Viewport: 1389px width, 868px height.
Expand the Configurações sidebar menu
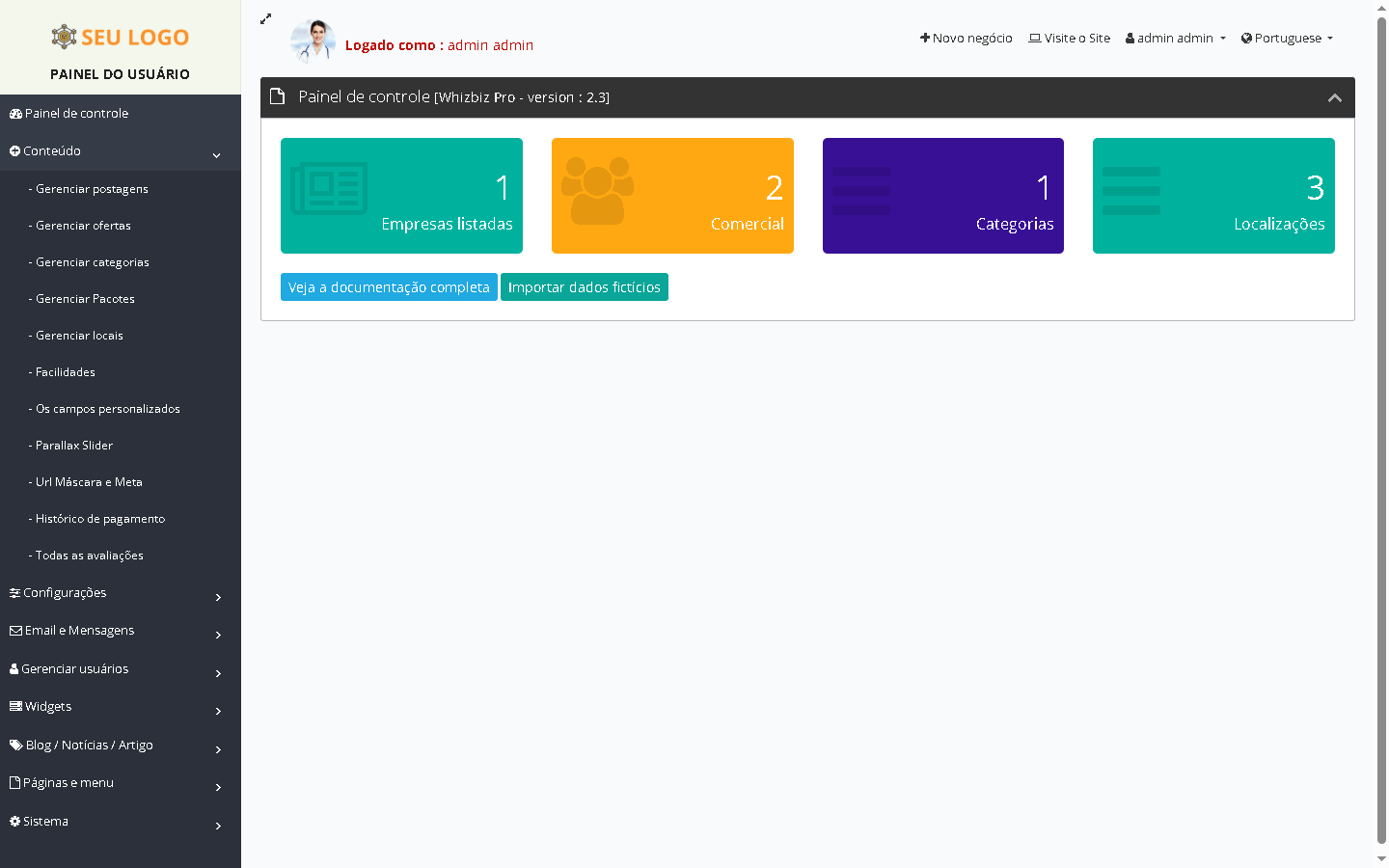click(116, 593)
